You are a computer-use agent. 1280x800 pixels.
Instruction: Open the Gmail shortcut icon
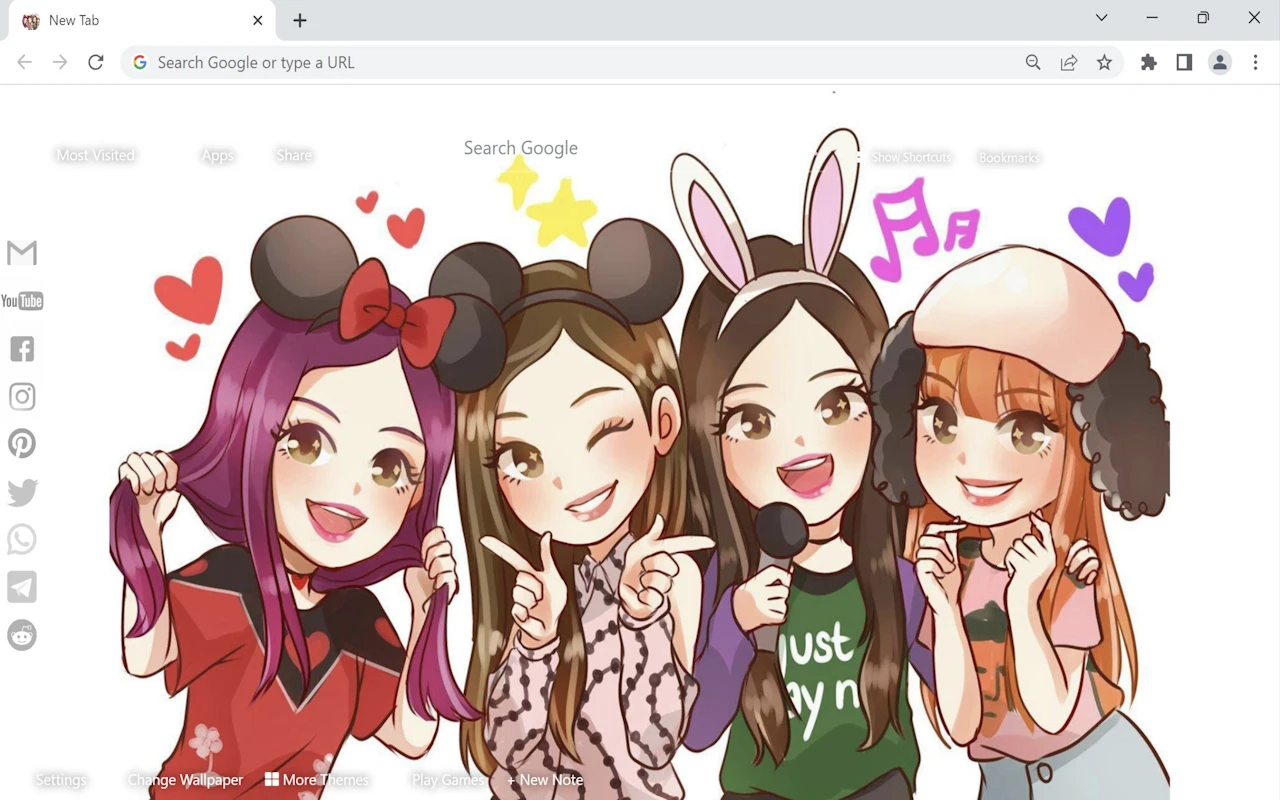(x=22, y=253)
